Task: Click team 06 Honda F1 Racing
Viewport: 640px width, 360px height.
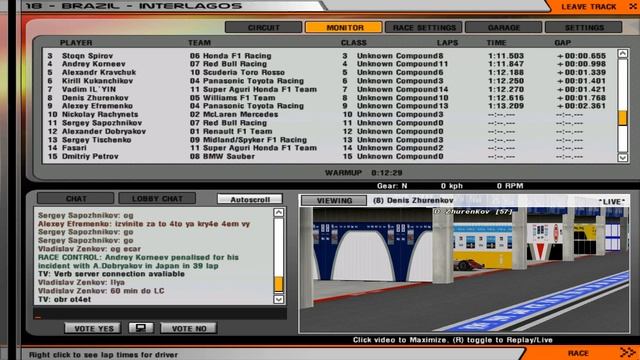Action: tap(231, 56)
